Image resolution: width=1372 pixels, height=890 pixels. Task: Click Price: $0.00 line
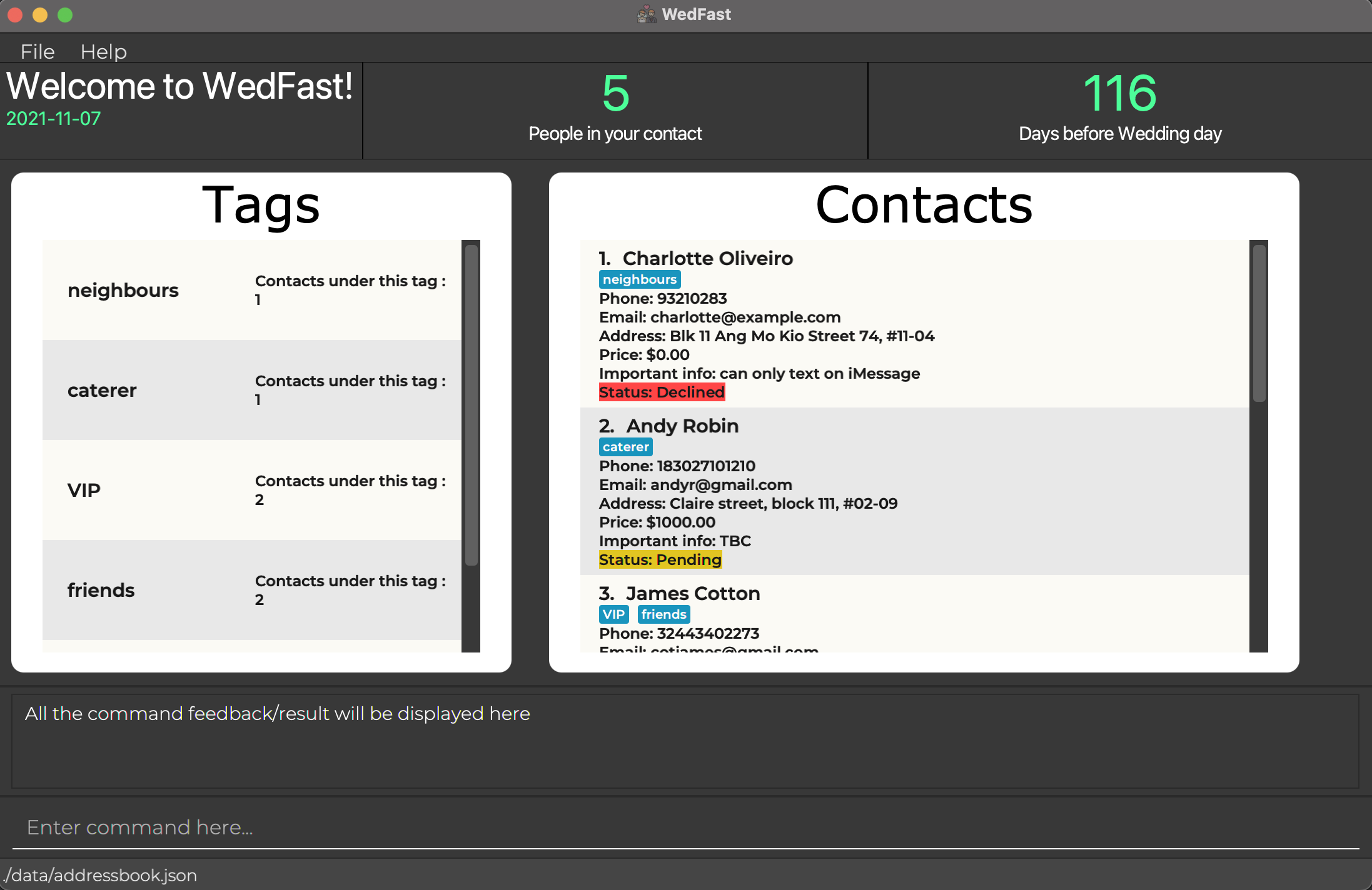[x=644, y=354]
